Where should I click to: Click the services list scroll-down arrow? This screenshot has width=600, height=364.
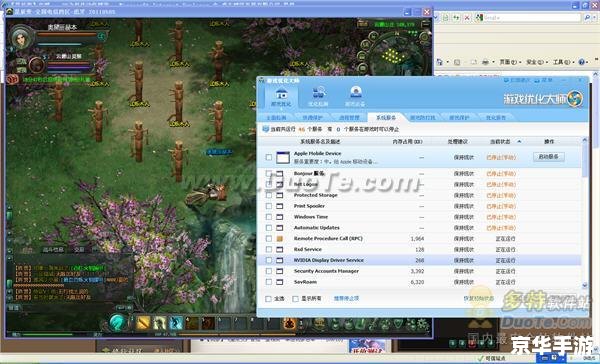click(584, 286)
